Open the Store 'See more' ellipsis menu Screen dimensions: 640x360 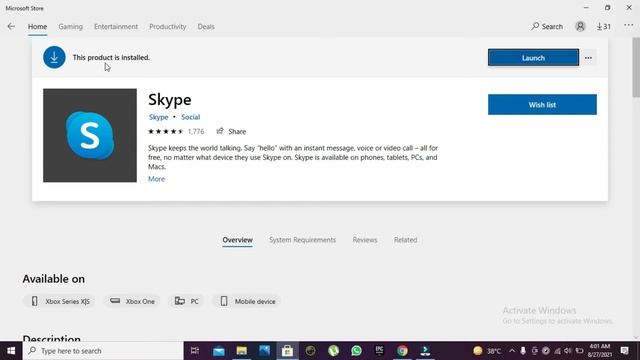pyautogui.click(x=629, y=26)
